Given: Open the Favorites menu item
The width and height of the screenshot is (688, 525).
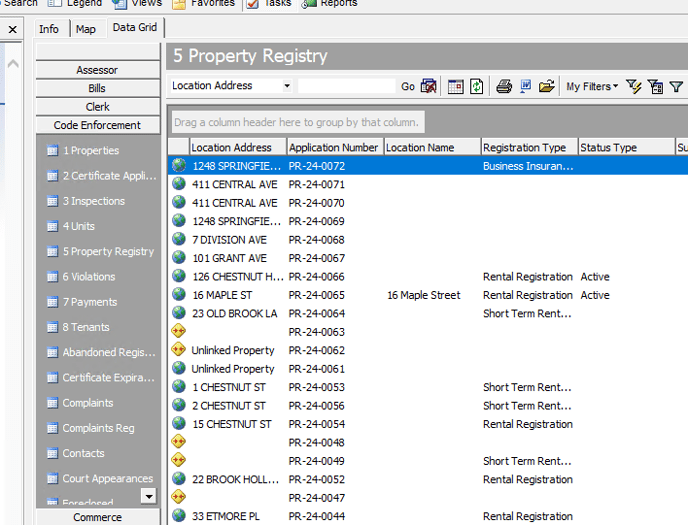Looking at the screenshot, I should point(205,4).
